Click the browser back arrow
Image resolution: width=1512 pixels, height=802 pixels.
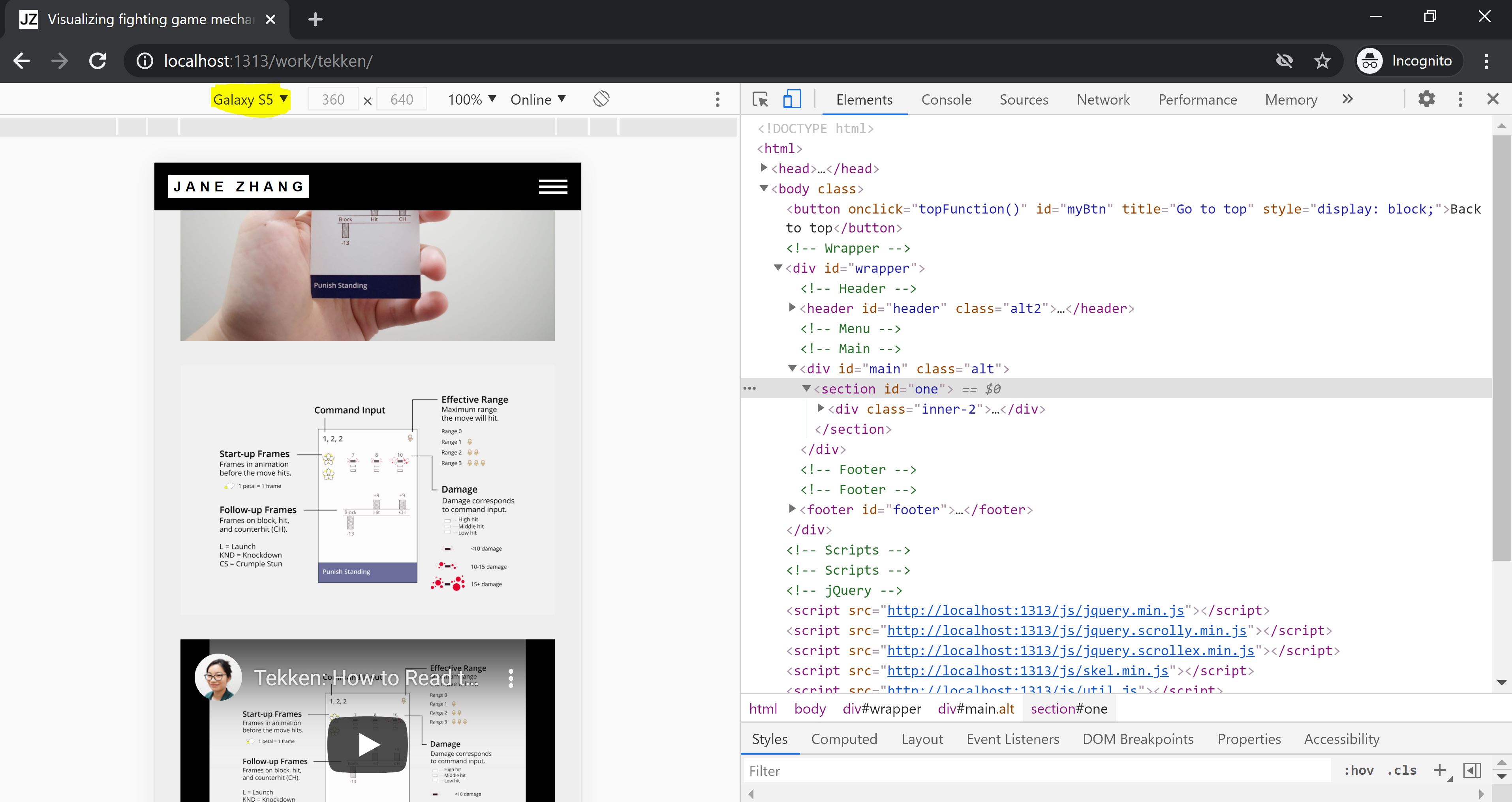[22, 60]
